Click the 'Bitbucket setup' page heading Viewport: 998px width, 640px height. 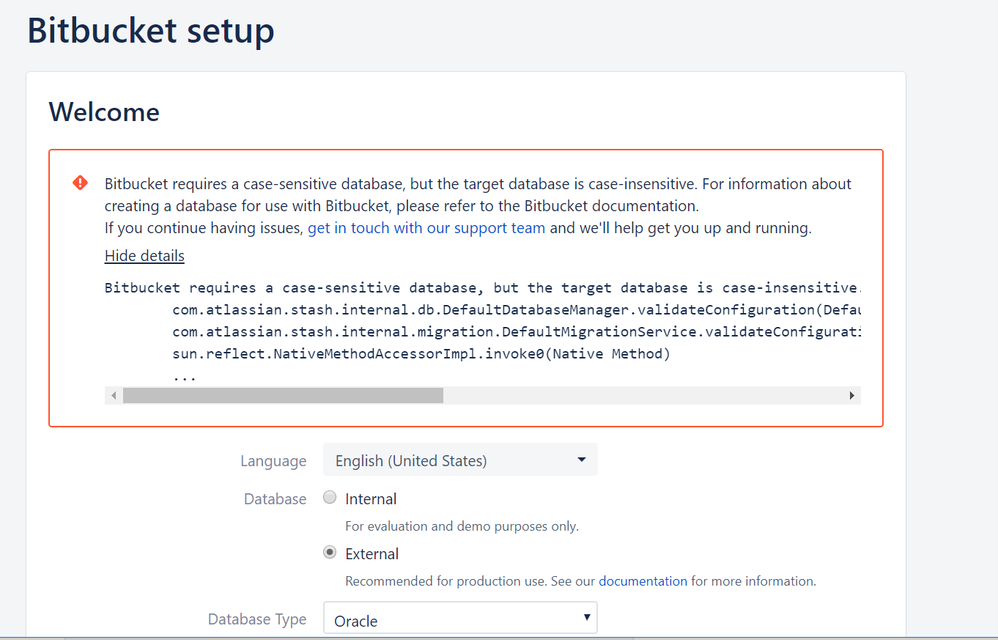[151, 31]
